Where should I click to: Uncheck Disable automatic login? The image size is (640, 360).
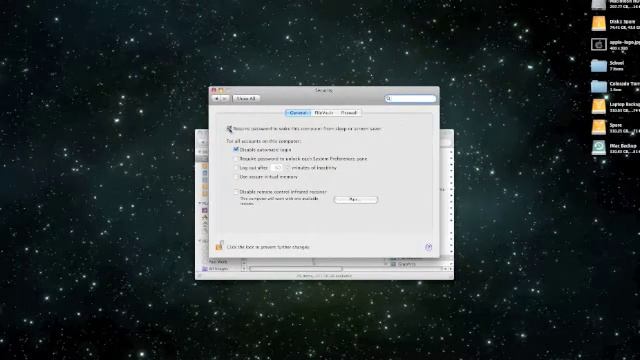coord(236,149)
